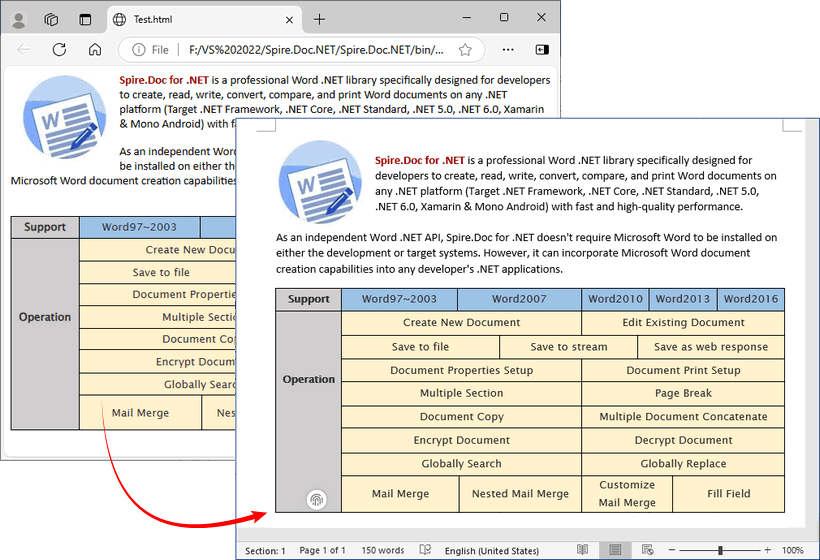Click 'Spire.Doc for .NET' heading in browser
Image resolution: width=820 pixels, height=560 pixels.
tap(164, 80)
